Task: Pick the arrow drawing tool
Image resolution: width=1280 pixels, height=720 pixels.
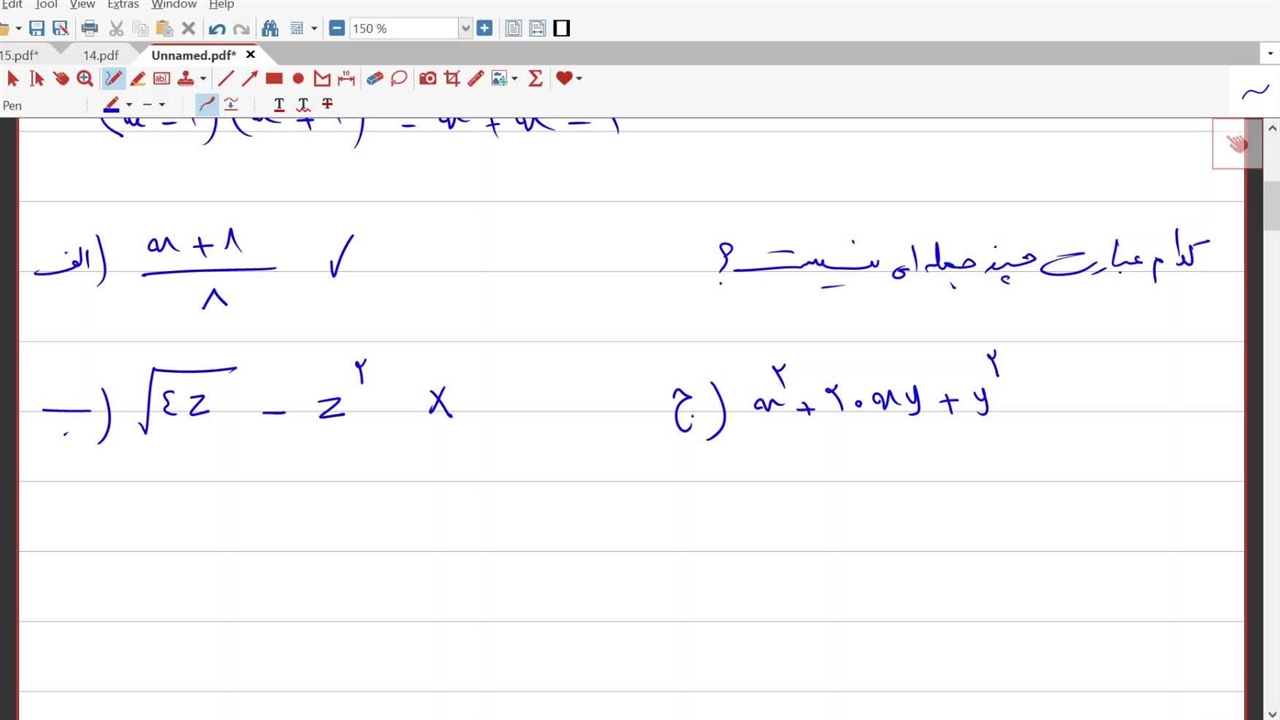Action: [x=249, y=78]
